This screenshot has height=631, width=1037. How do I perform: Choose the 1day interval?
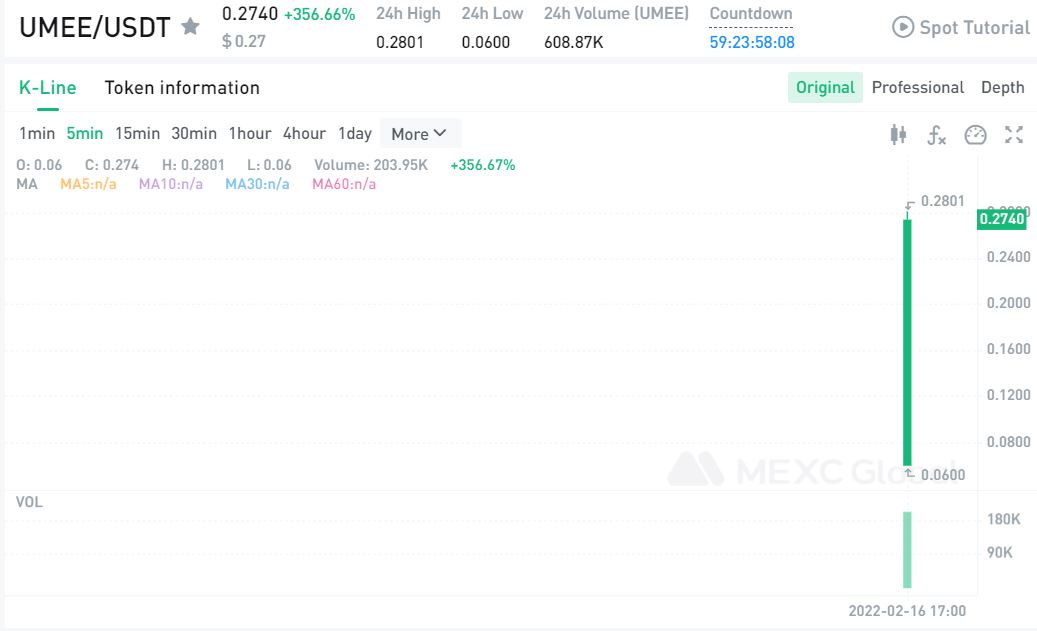pyautogui.click(x=355, y=134)
